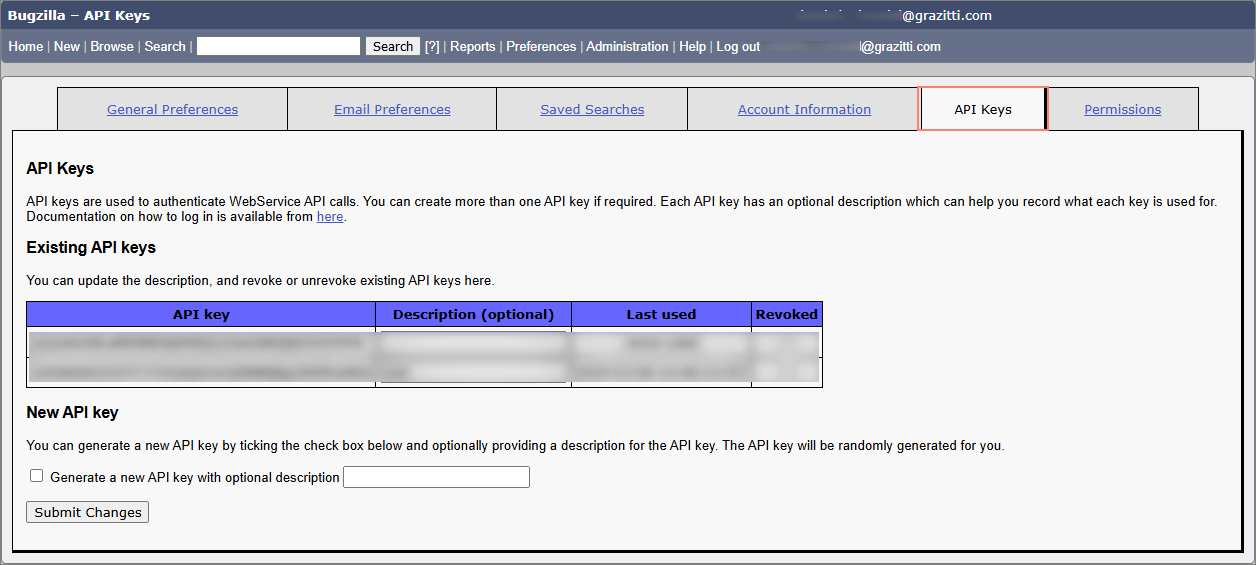Open the Saved Searches tab

coord(592,110)
